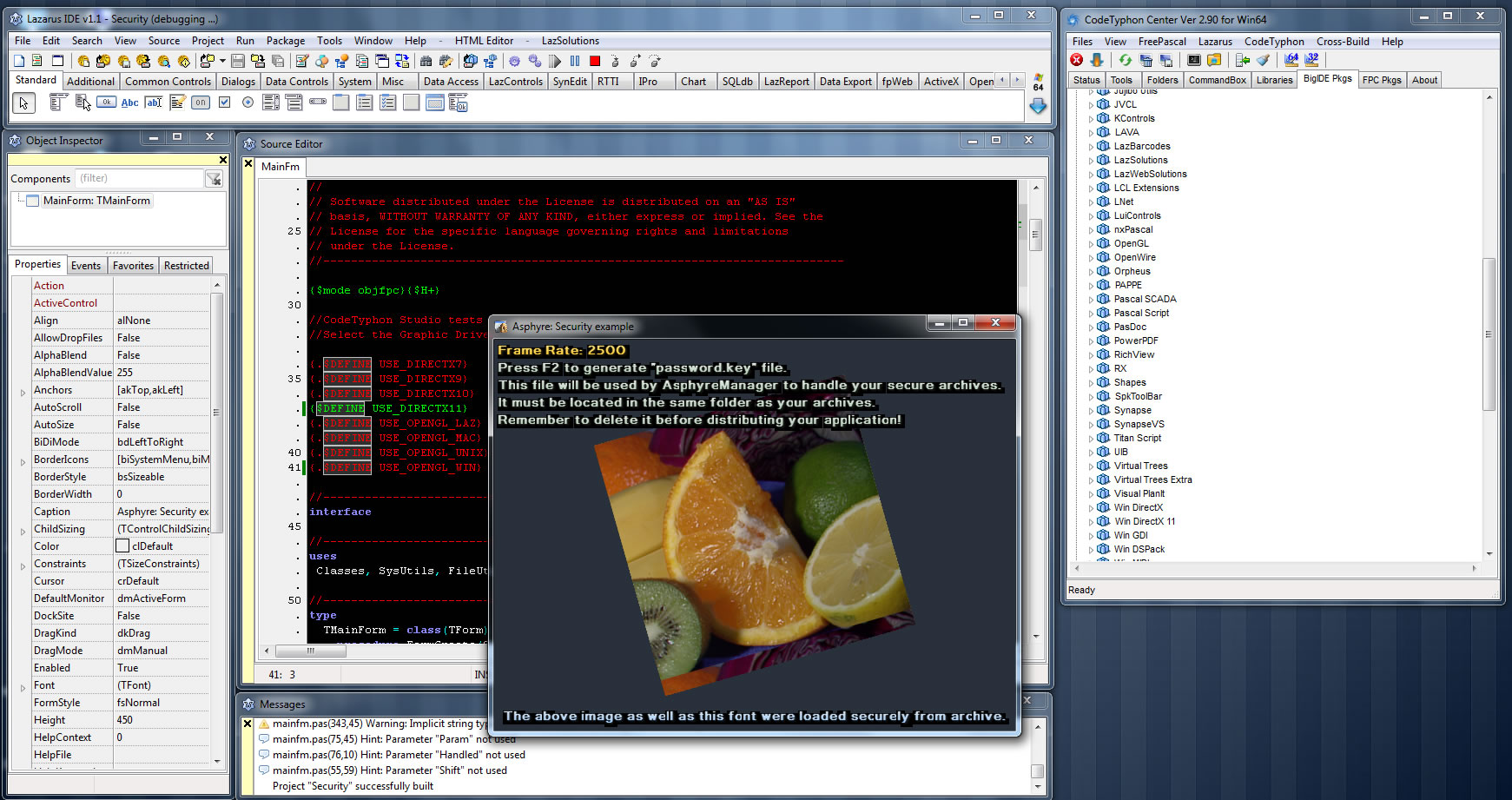Image resolution: width=1512 pixels, height=800 pixels.
Task: Pick the TEdit 'ab' component icon
Action: (154, 102)
